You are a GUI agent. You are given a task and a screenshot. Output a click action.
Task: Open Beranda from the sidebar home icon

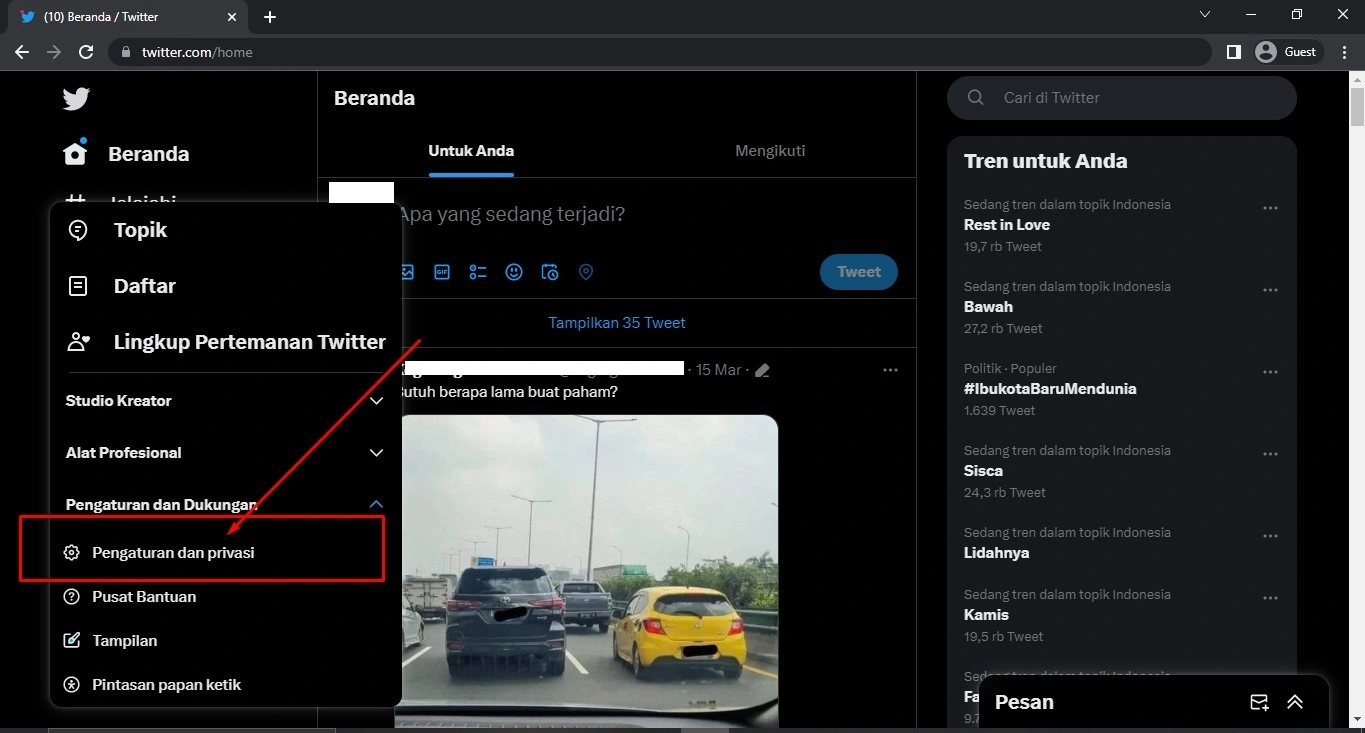(x=76, y=153)
